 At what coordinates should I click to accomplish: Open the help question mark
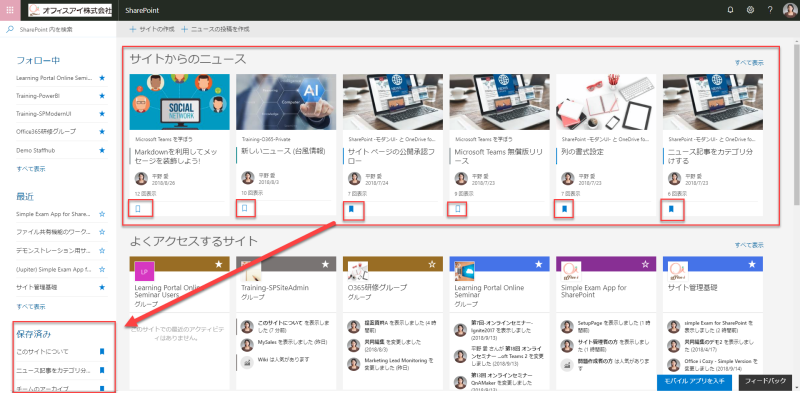pos(770,10)
